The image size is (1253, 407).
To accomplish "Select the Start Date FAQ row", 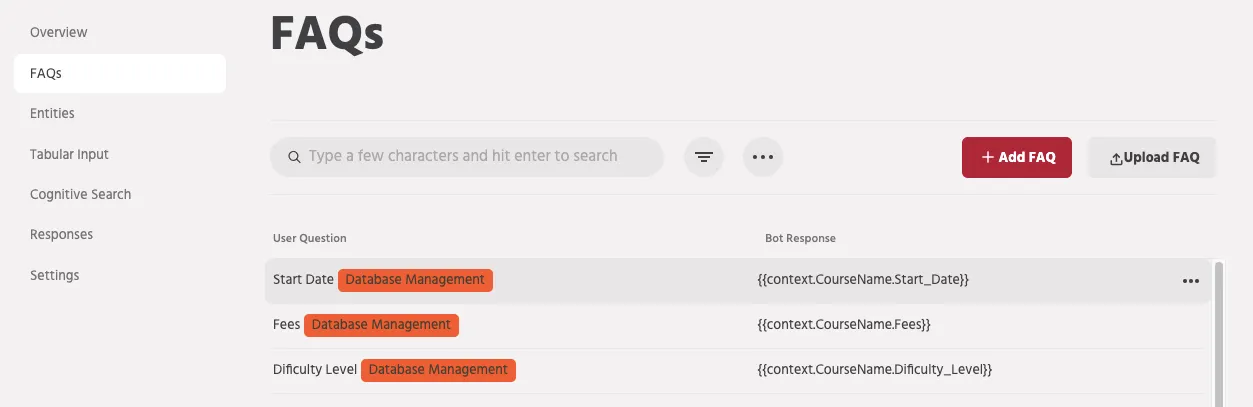I will 738,280.
